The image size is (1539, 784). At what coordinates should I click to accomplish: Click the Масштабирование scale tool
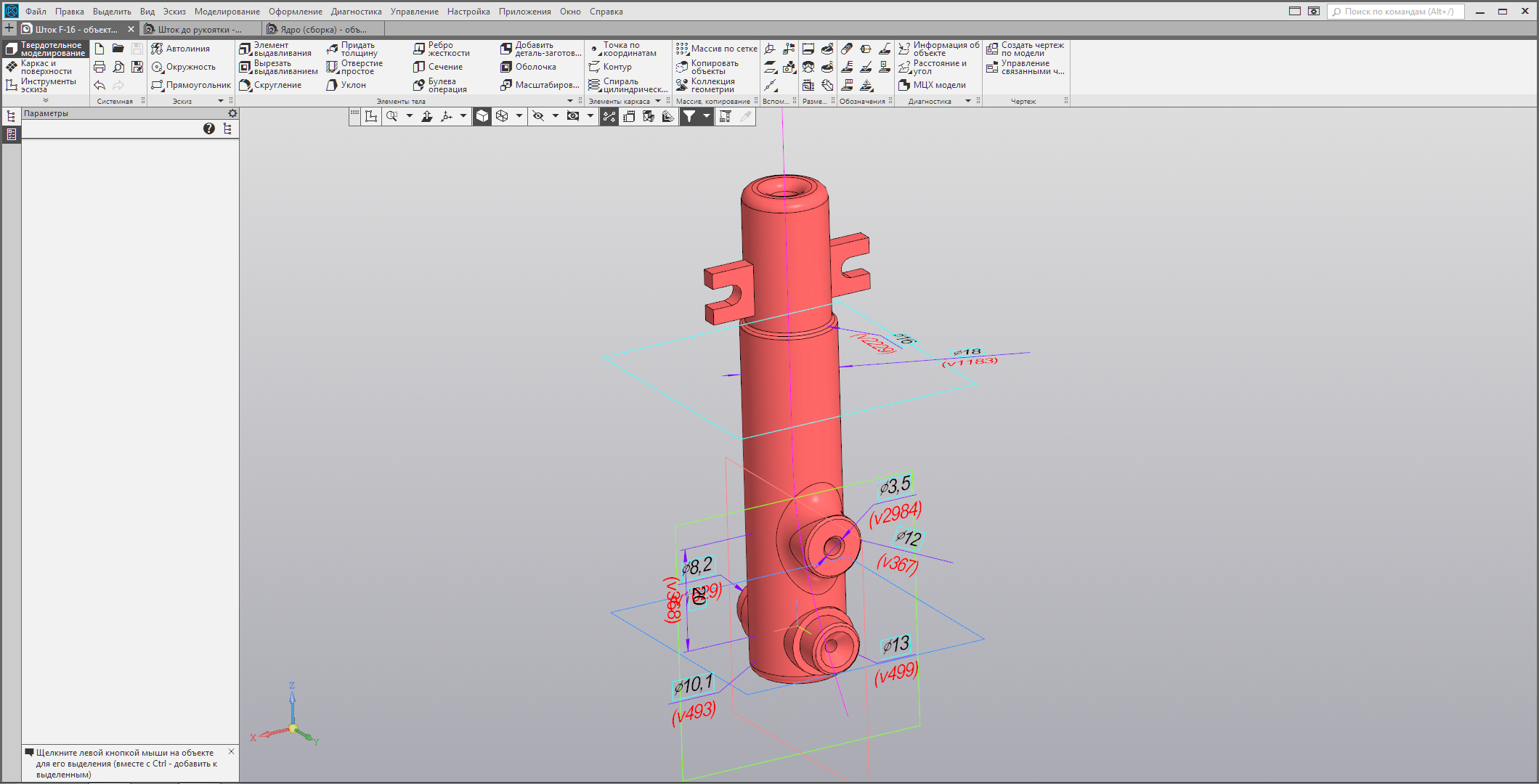[x=540, y=85]
